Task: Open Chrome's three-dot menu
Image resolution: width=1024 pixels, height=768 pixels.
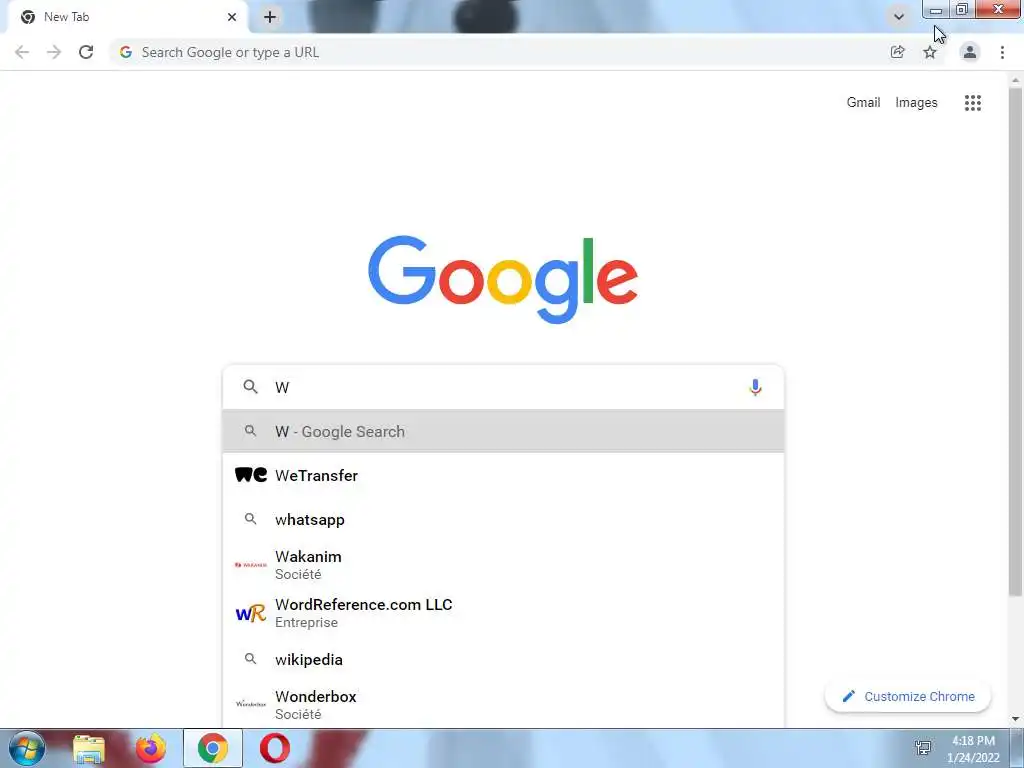Action: click(1002, 52)
